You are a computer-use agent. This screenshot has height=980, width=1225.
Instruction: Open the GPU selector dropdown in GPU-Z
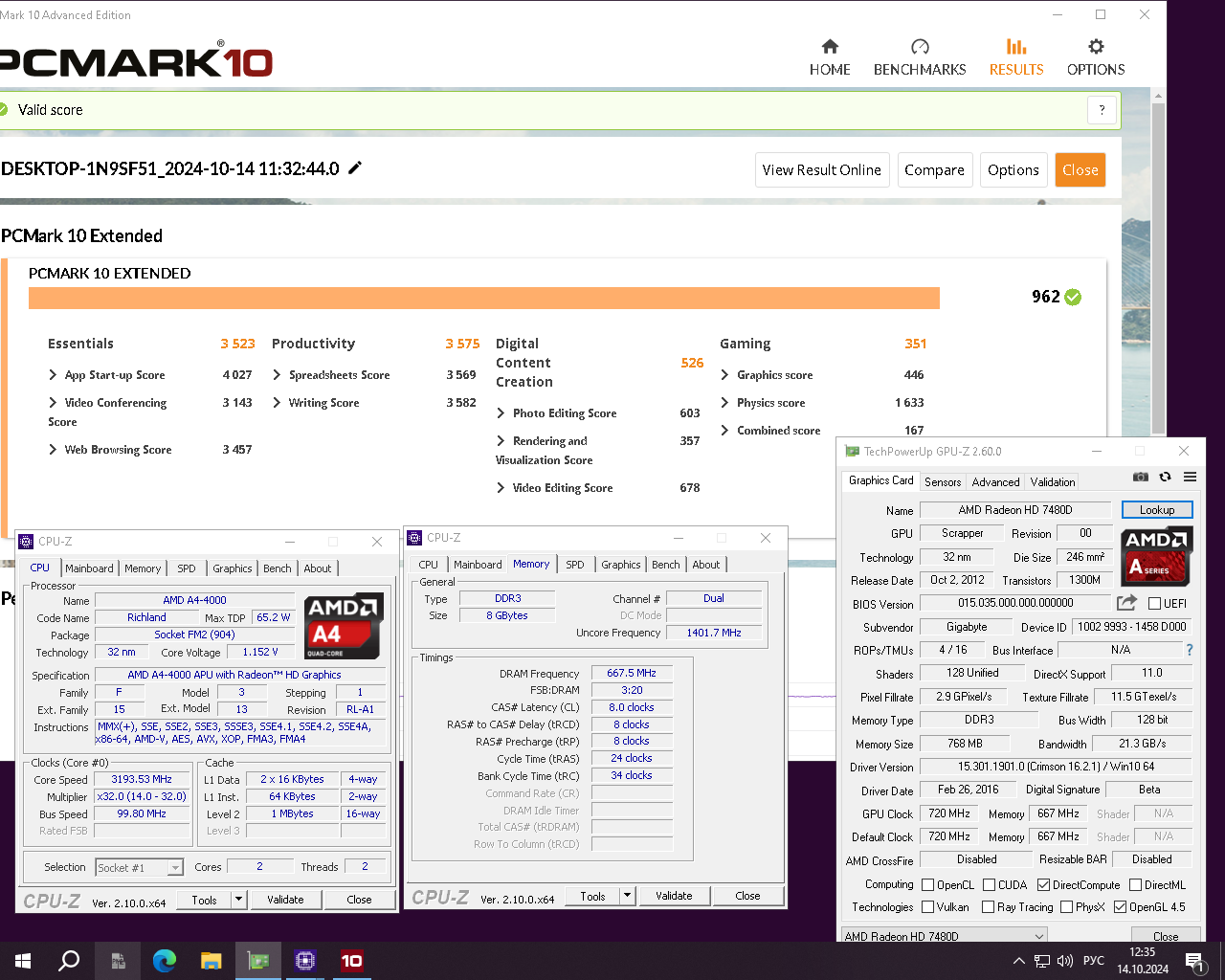944,936
